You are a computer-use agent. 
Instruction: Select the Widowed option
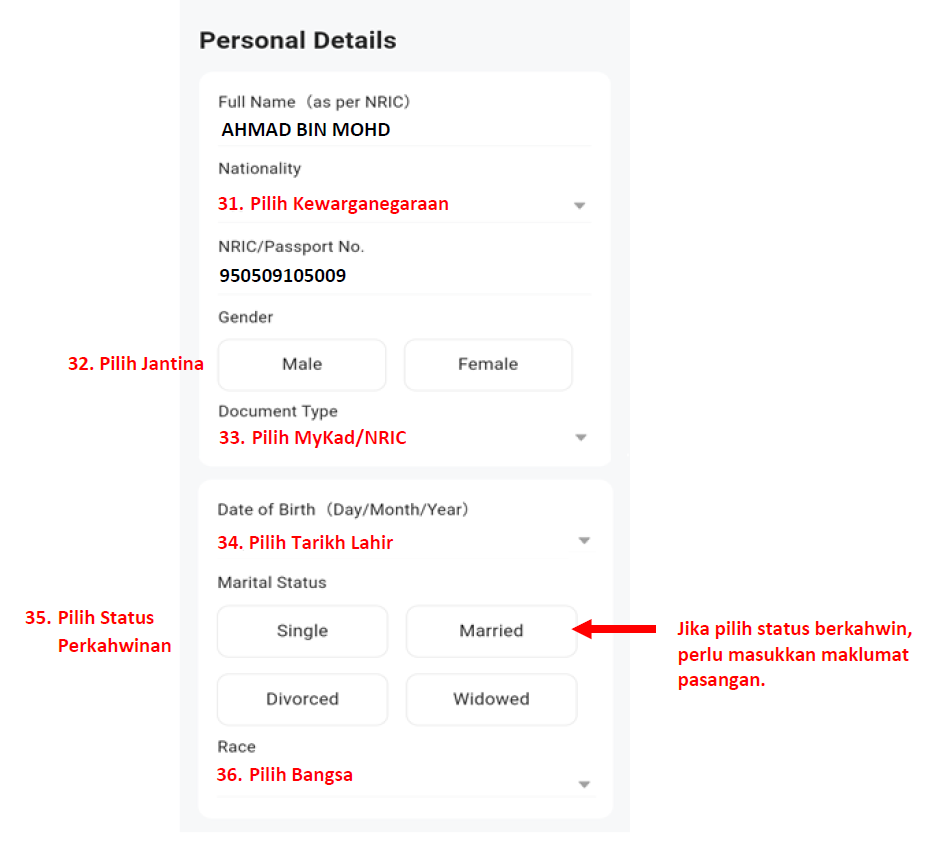(x=491, y=699)
